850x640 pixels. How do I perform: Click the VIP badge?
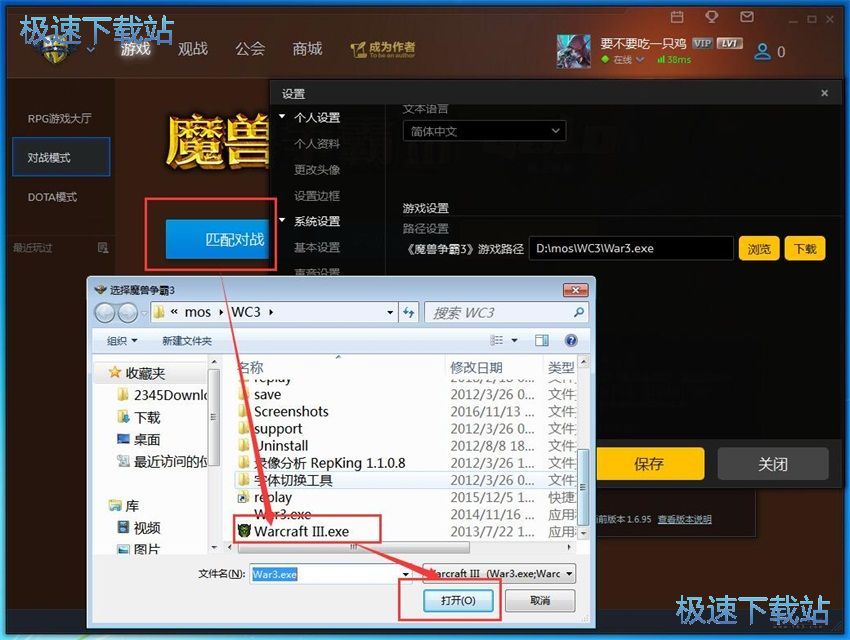pyautogui.click(x=703, y=43)
